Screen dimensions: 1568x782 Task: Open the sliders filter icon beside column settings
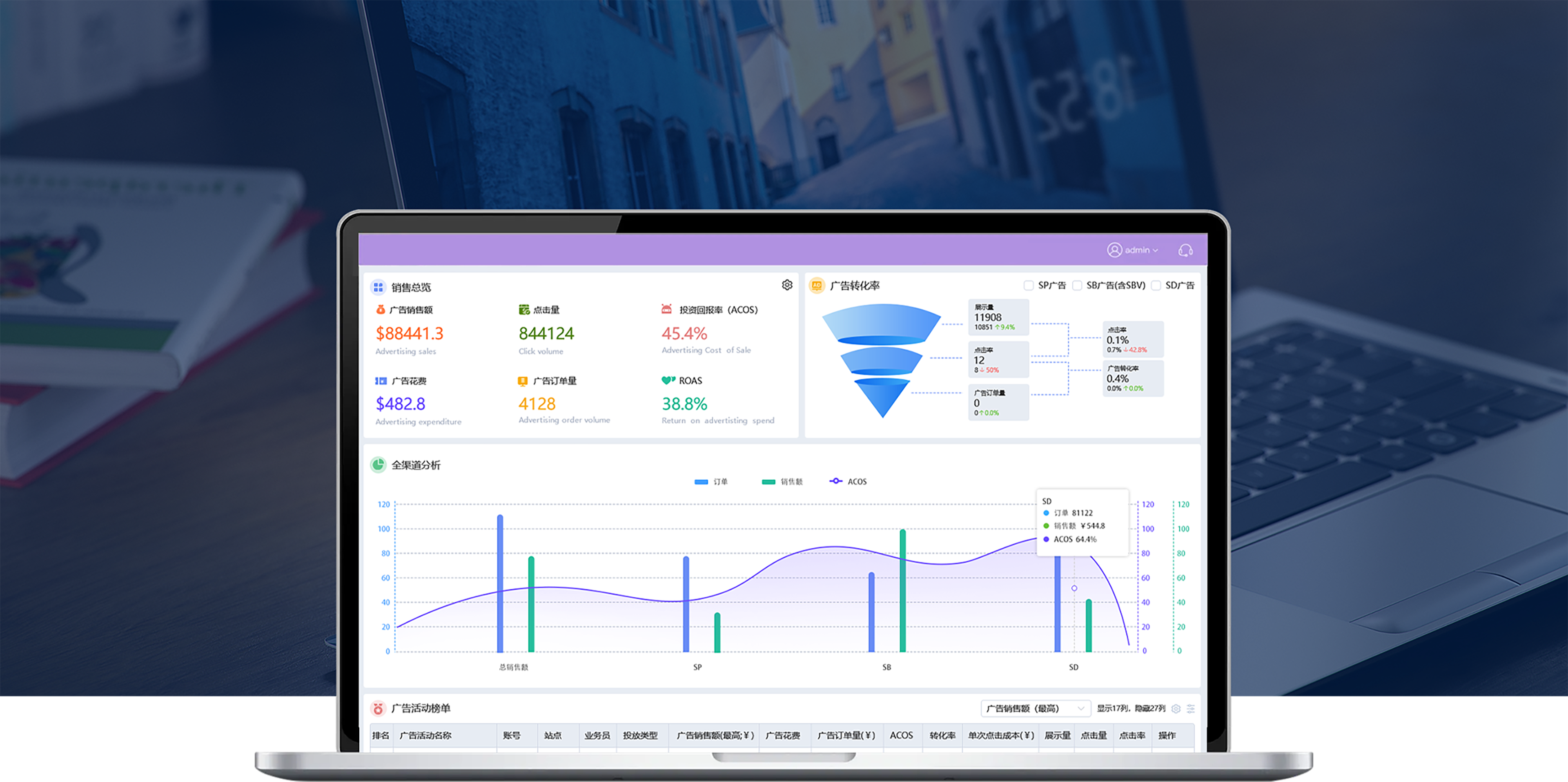point(1191,709)
